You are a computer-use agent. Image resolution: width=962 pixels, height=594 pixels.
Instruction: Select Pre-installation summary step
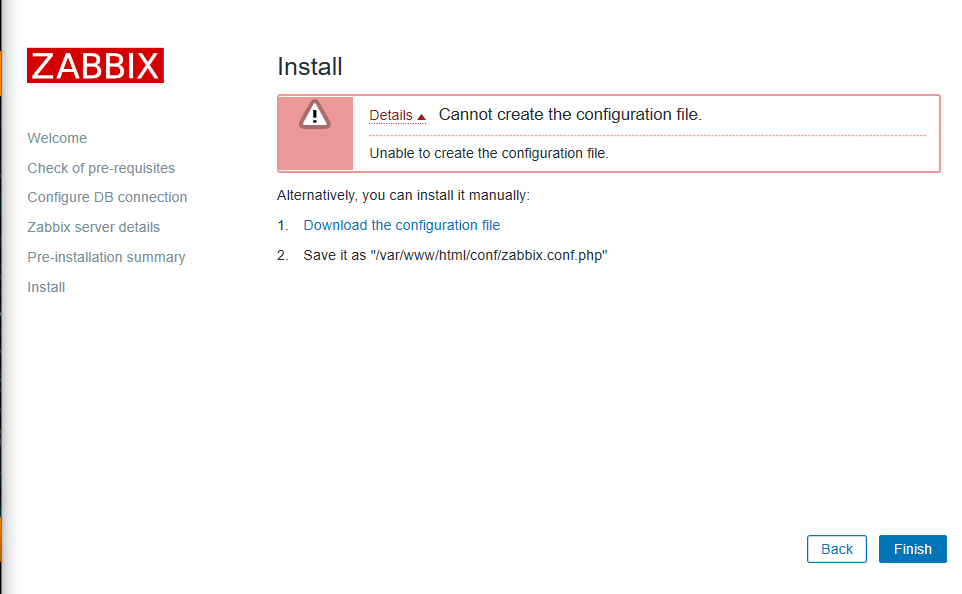point(106,257)
